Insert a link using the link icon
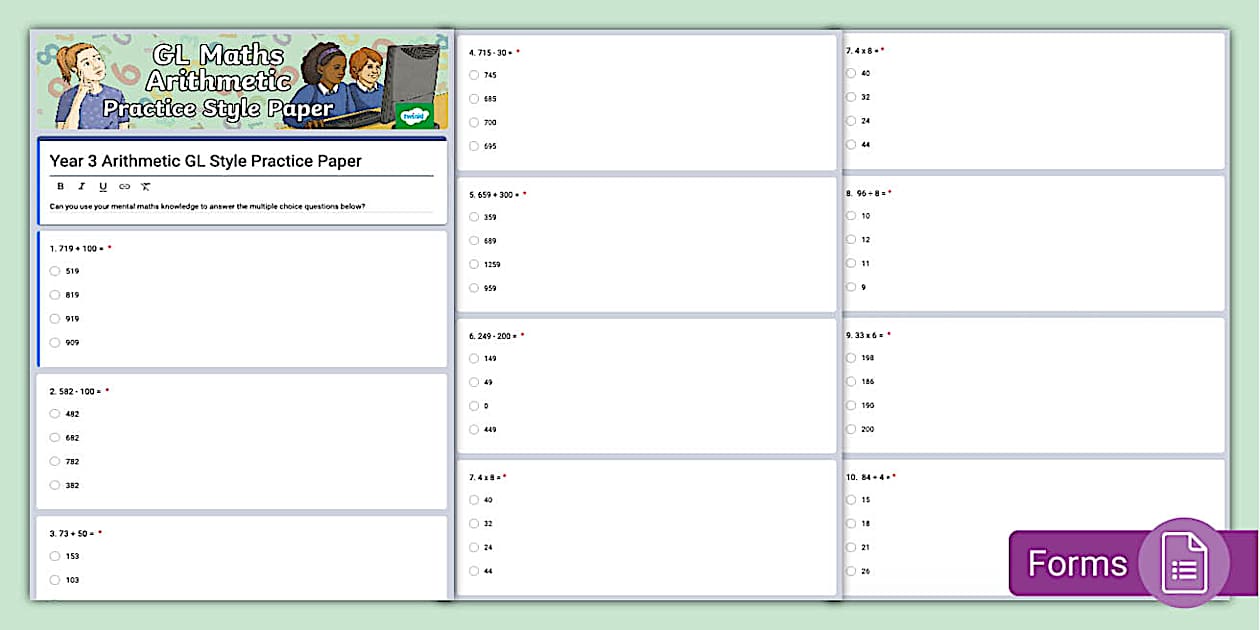Viewport: 1260px width, 630px height. [124, 186]
